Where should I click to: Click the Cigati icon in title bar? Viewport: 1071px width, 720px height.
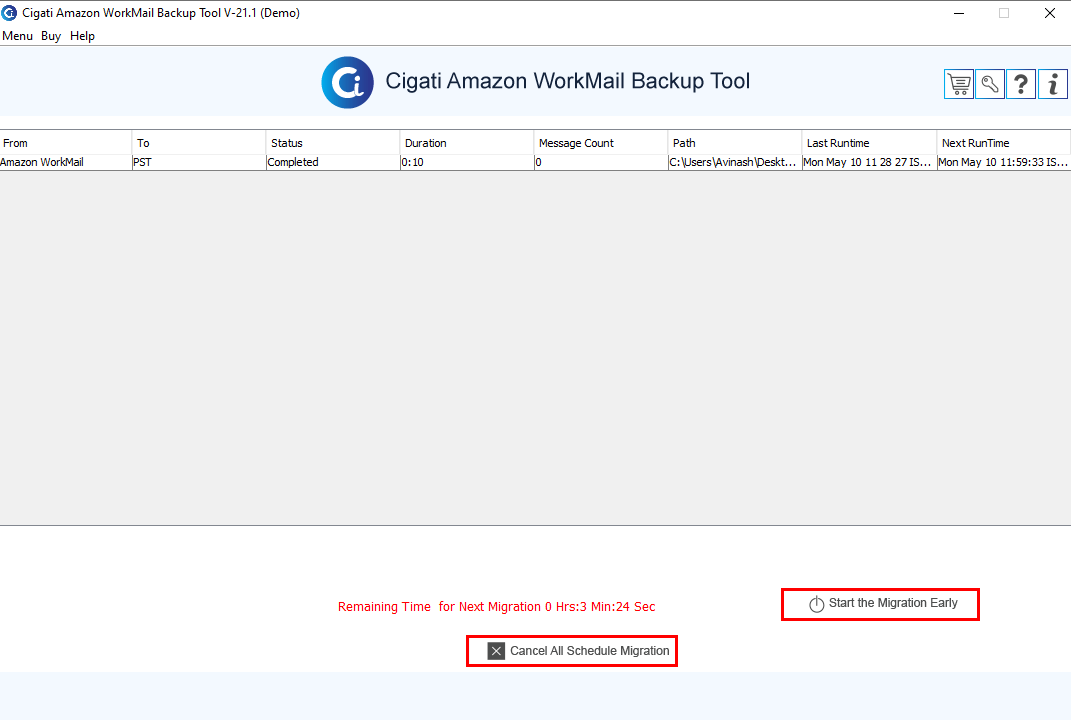coord(9,13)
